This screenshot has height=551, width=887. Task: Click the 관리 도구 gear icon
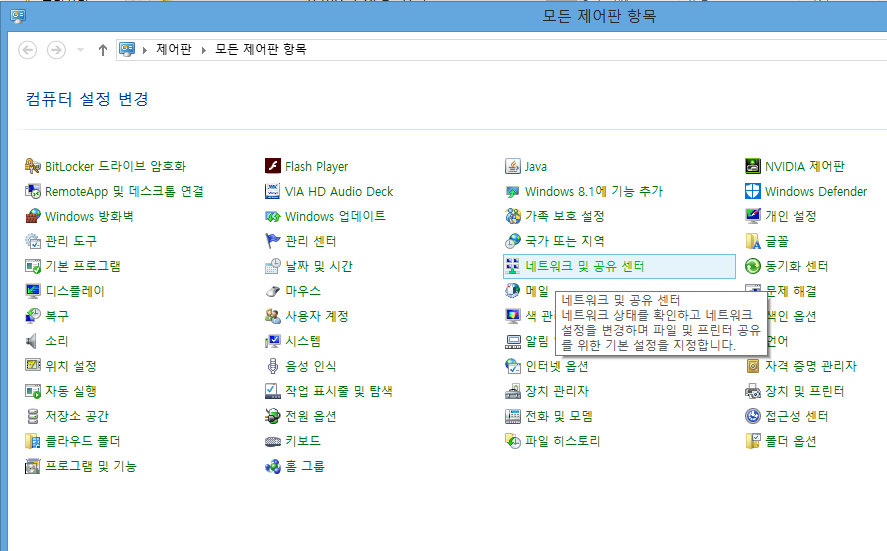tap(33, 241)
